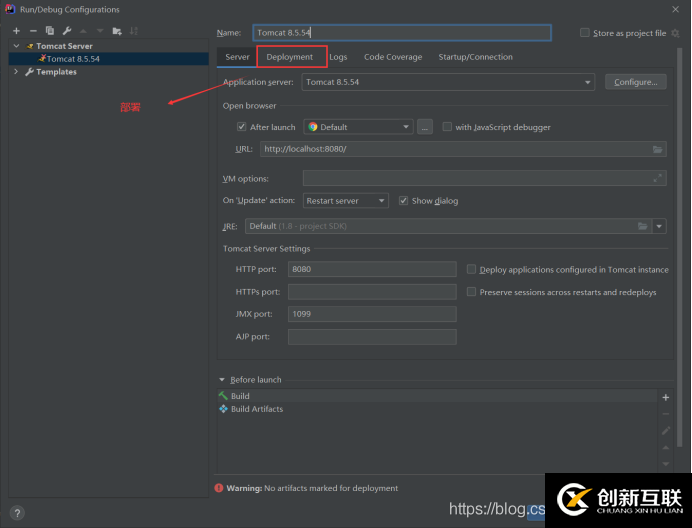
Task: Focus the VM options input field
Action: click(x=484, y=178)
